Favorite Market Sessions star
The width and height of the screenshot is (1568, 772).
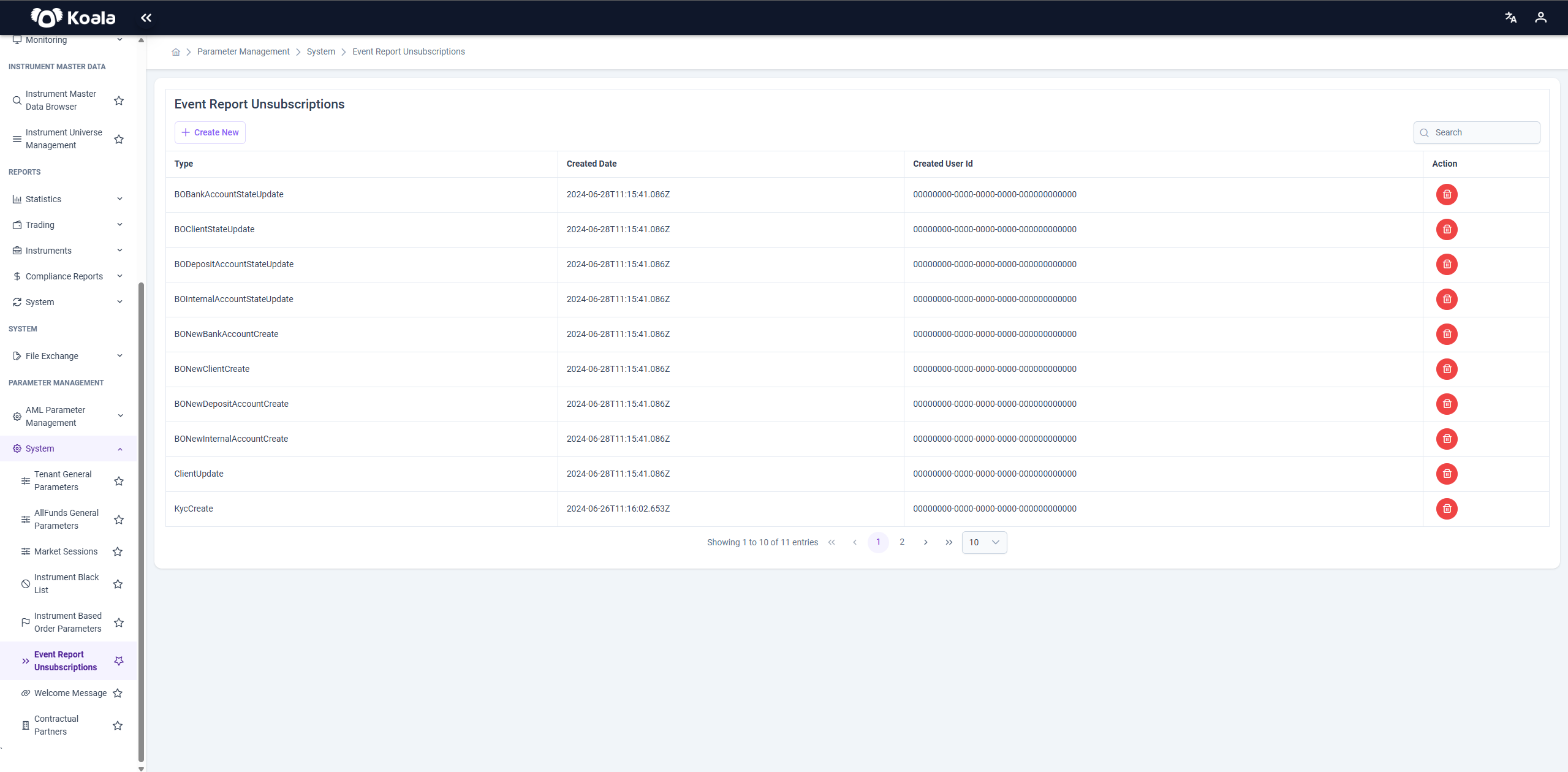118,551
